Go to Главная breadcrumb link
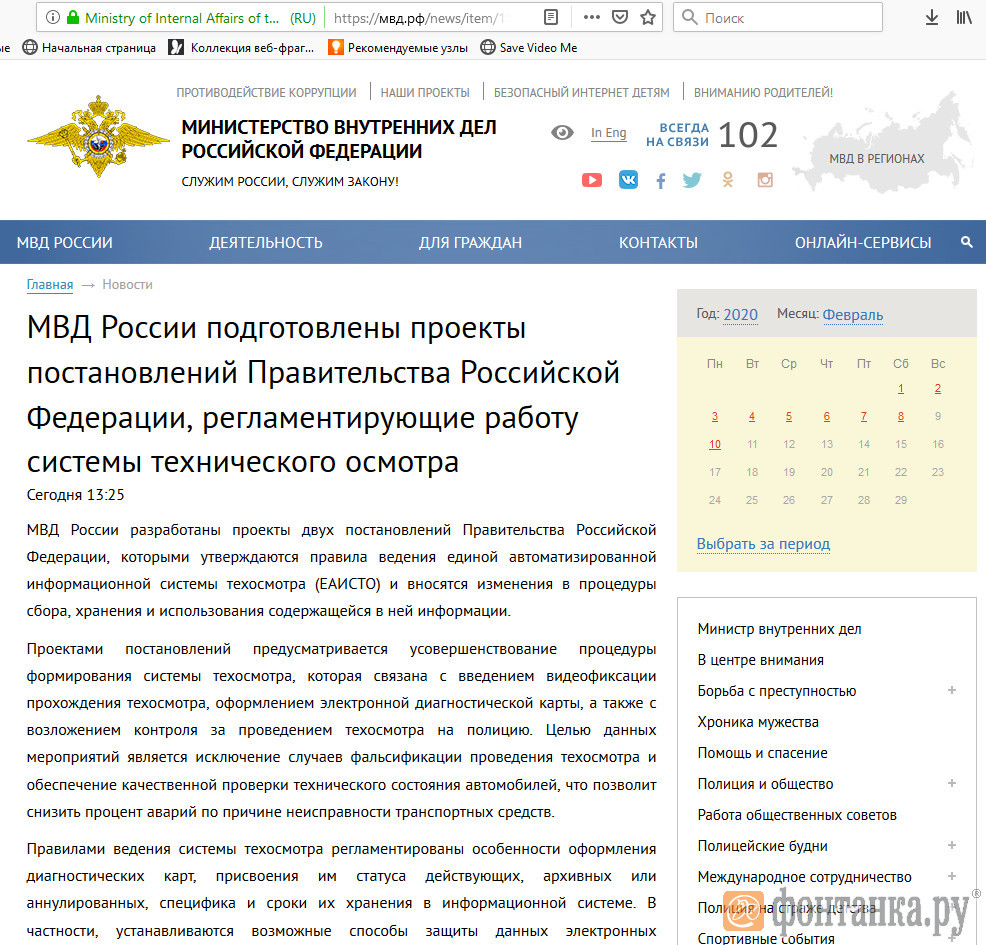Screen dimensions: 986x945 [x=50, y=285]
